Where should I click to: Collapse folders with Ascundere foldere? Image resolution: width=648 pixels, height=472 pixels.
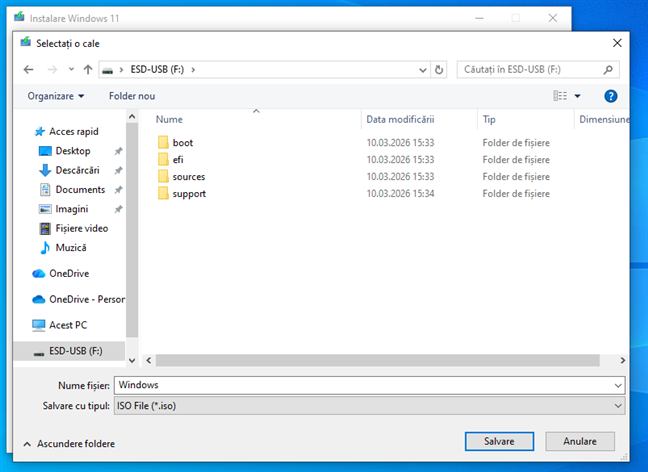pyautogui.click(x=69, y=444)
